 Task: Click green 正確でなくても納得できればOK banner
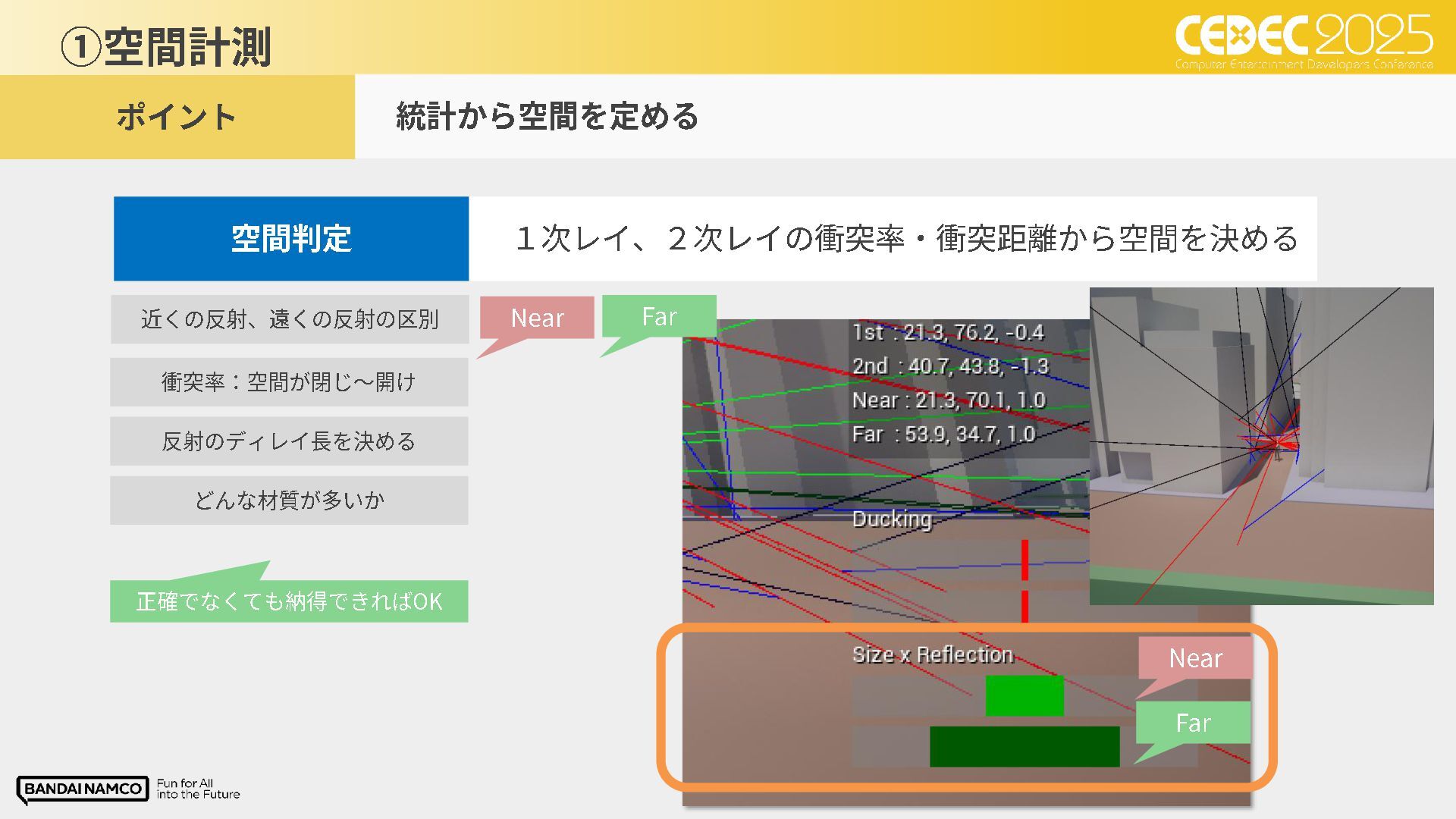pos(289,601)
